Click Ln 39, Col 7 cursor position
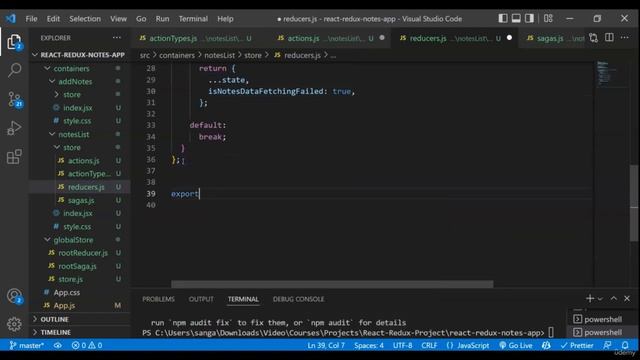The height and width of the screenshot is (360, 640). (326, 345)
